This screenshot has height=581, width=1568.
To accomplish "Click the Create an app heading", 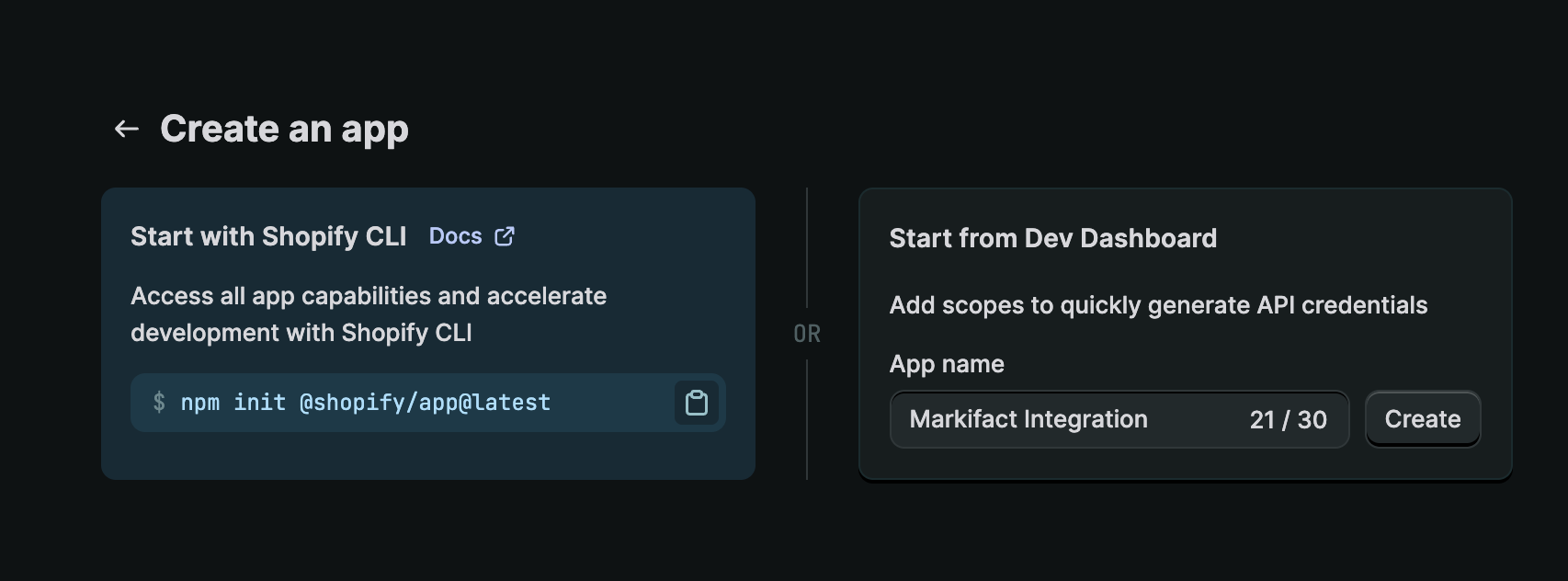I will pos(284,130).
